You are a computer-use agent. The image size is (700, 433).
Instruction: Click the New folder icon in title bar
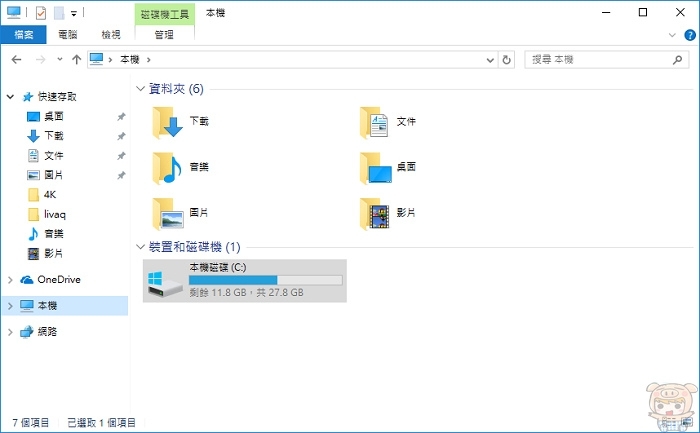click(x=59, y=13)
